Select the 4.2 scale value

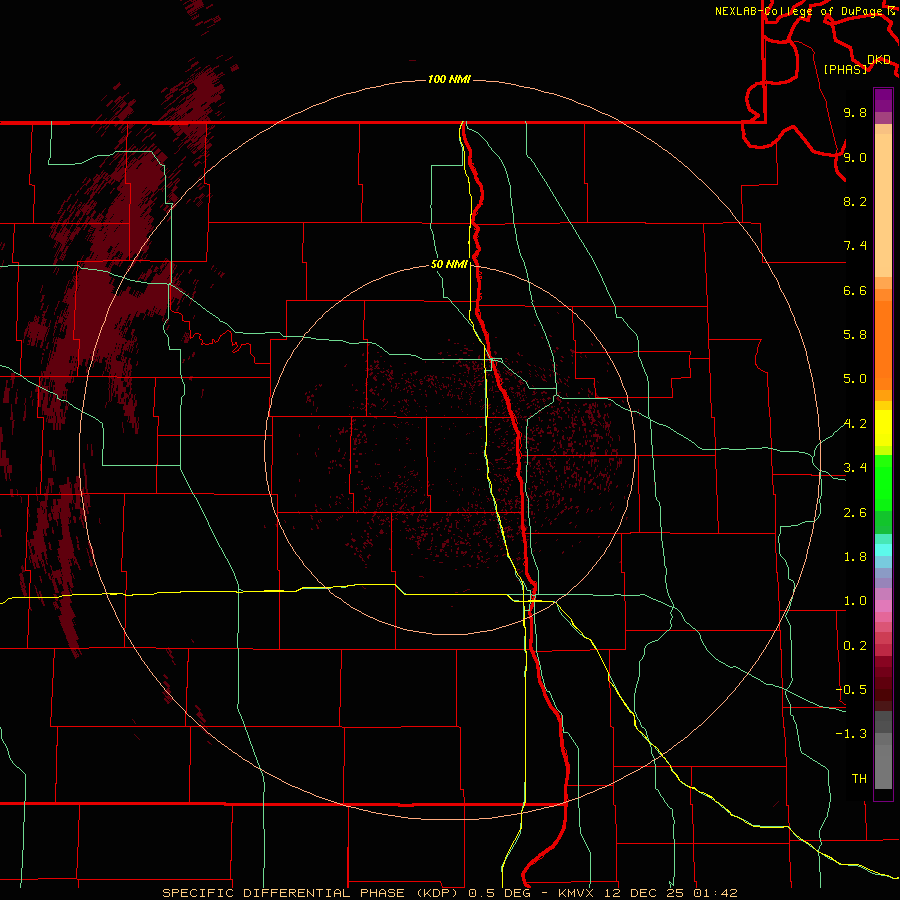pos(855,424)
